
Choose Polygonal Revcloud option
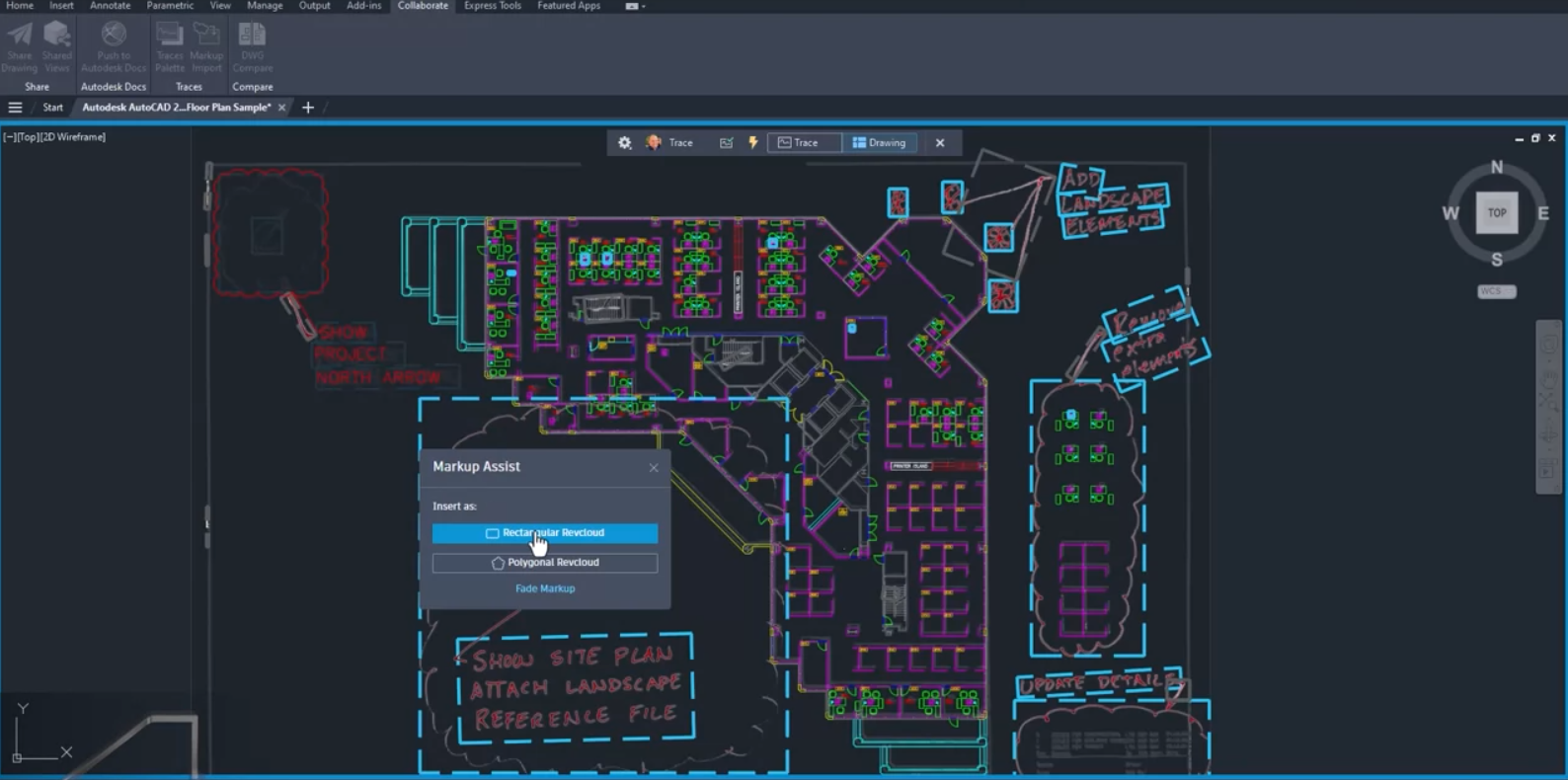(544, 563)
